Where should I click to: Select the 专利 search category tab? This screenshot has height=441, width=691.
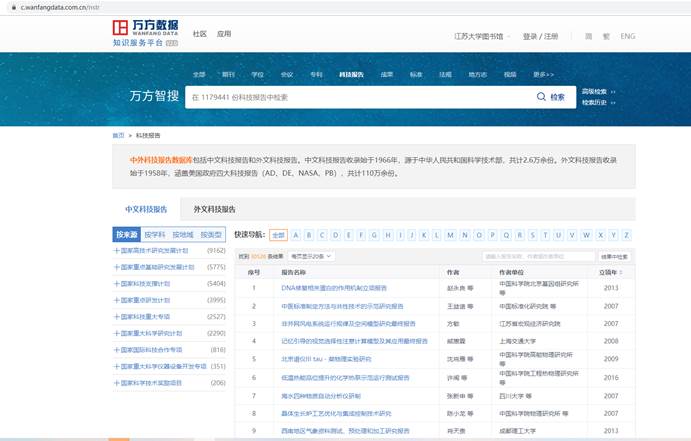pos(316,74)
